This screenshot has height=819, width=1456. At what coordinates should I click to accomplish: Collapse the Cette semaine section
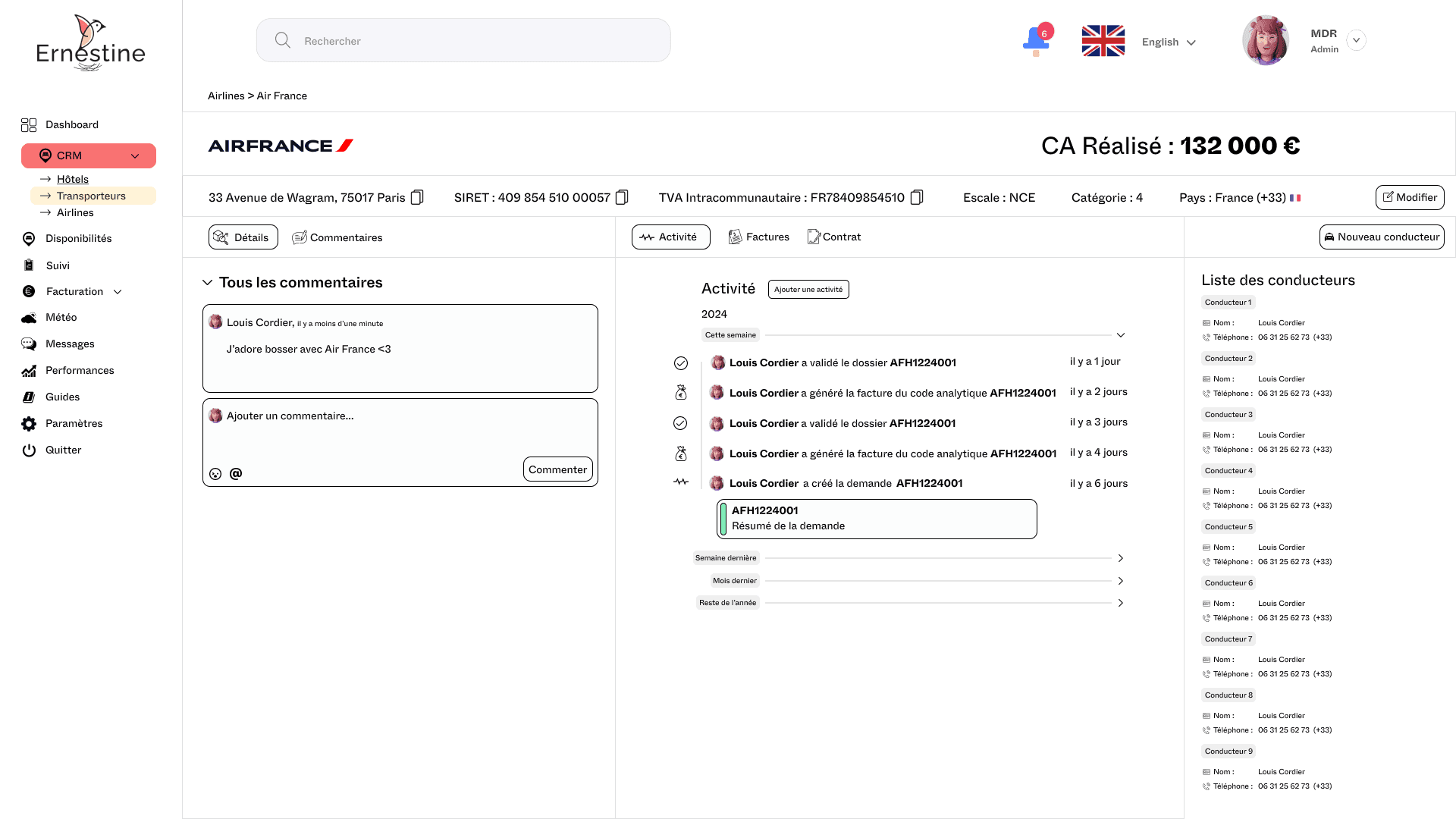(x=1121, y=335)
